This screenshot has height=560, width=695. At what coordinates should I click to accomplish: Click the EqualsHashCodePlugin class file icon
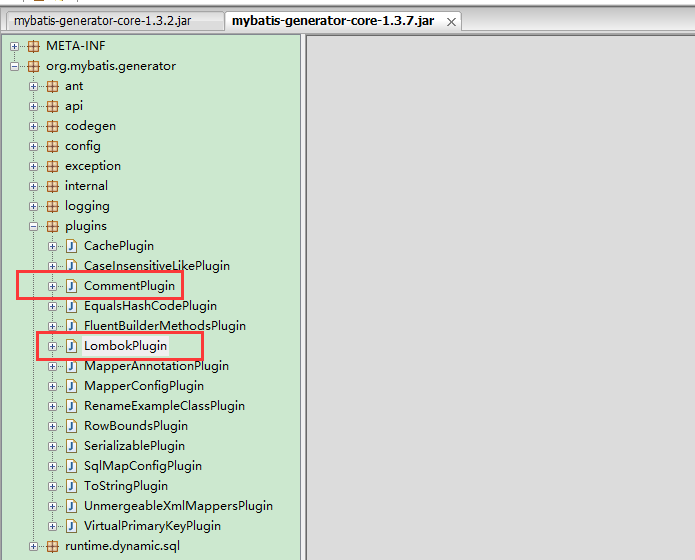[x=71, y=306]
